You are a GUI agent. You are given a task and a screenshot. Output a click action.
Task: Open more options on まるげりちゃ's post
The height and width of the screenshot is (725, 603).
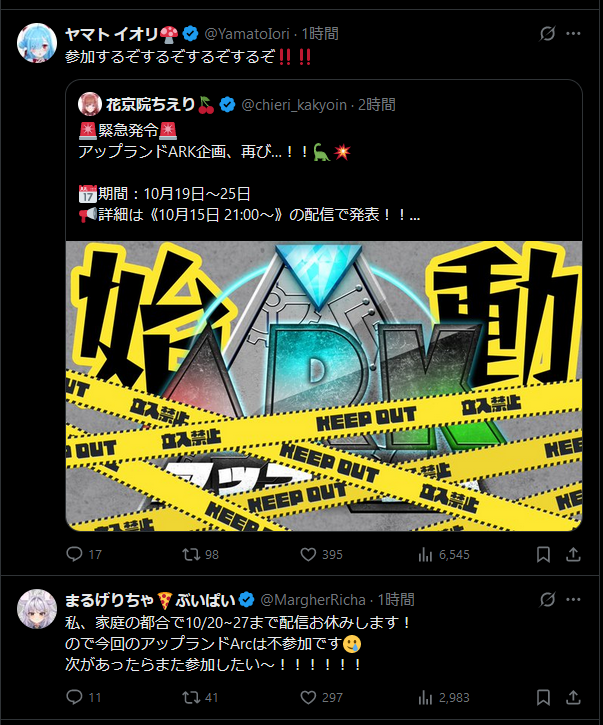point(573,600)
